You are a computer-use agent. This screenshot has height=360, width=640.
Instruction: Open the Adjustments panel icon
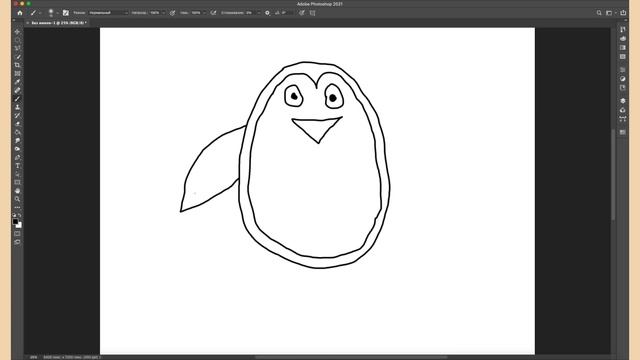(622, 79)
